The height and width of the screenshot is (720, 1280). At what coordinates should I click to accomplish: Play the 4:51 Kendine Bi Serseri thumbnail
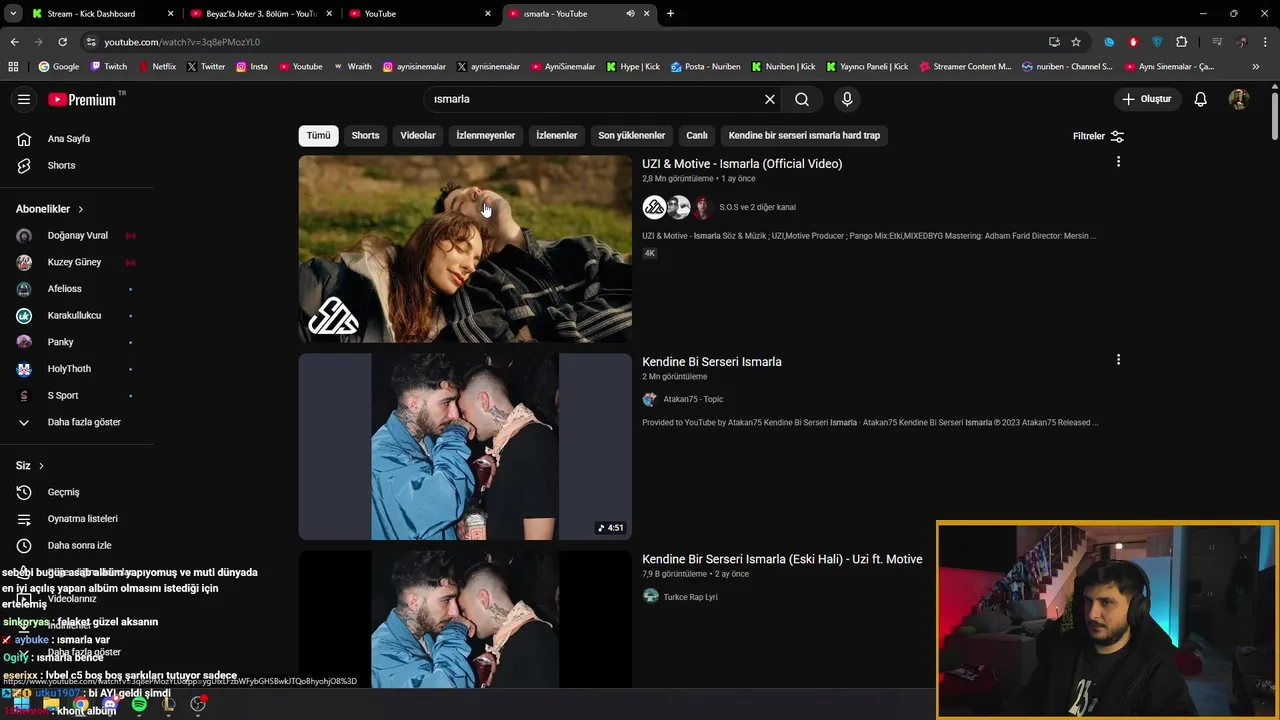coord(465,446)
